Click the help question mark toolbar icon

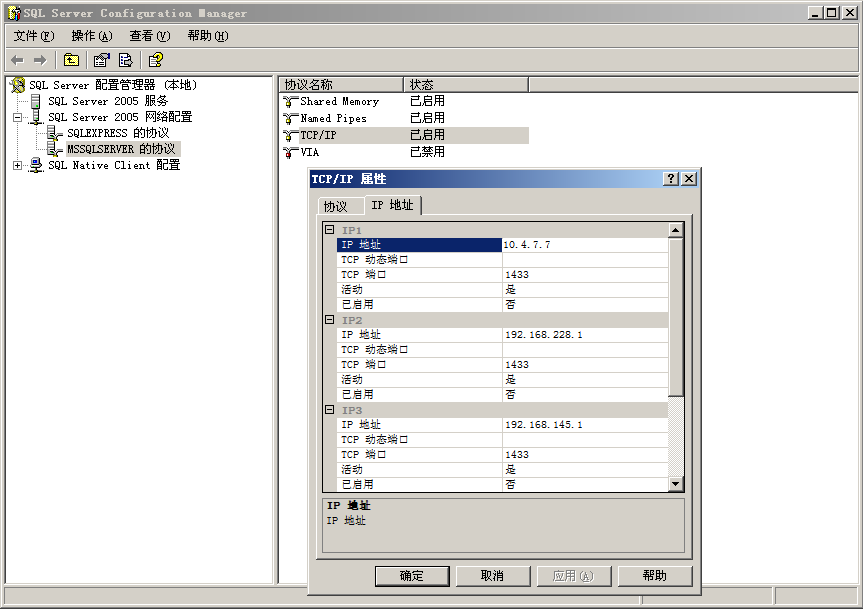pos(154,59)
